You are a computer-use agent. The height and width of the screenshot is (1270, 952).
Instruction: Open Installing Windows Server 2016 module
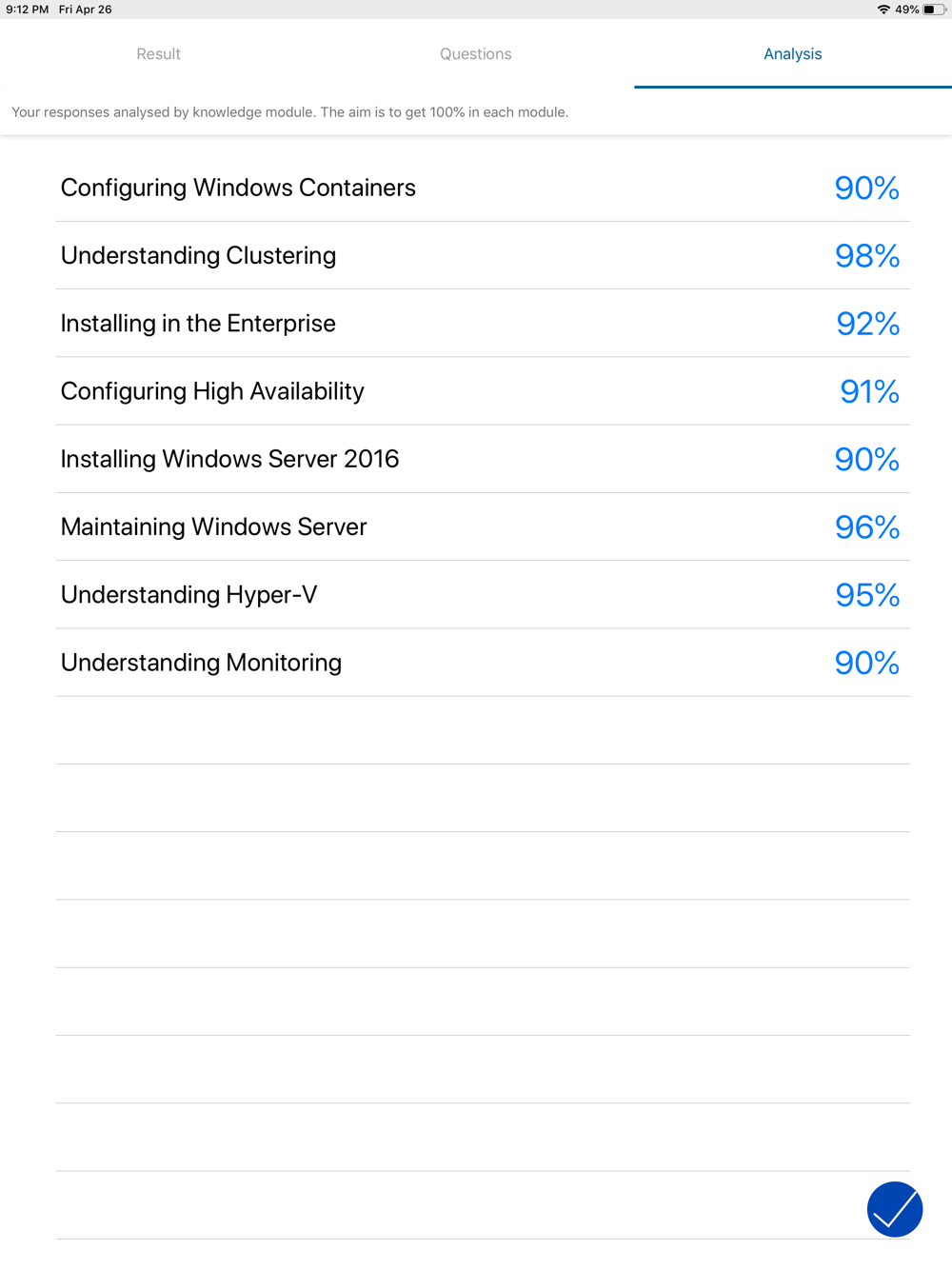[x=483, y=459]
